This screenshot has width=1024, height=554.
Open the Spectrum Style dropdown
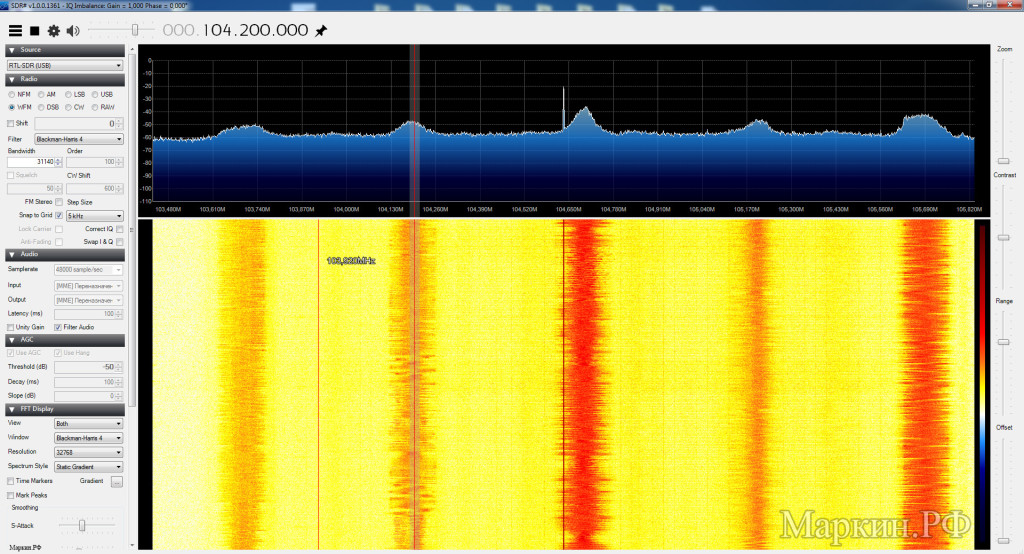pos(89,466)
